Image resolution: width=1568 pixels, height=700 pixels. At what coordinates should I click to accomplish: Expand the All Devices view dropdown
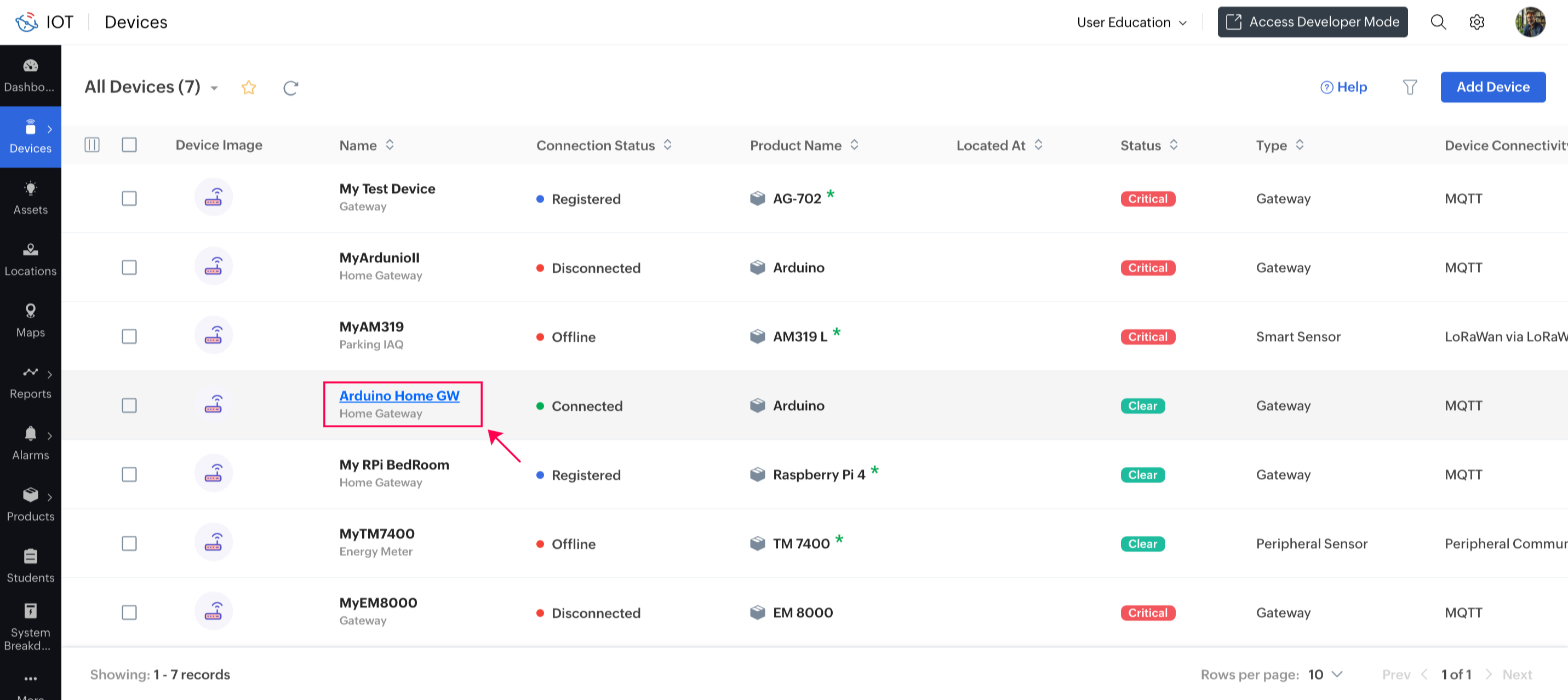tap(214, 88)
